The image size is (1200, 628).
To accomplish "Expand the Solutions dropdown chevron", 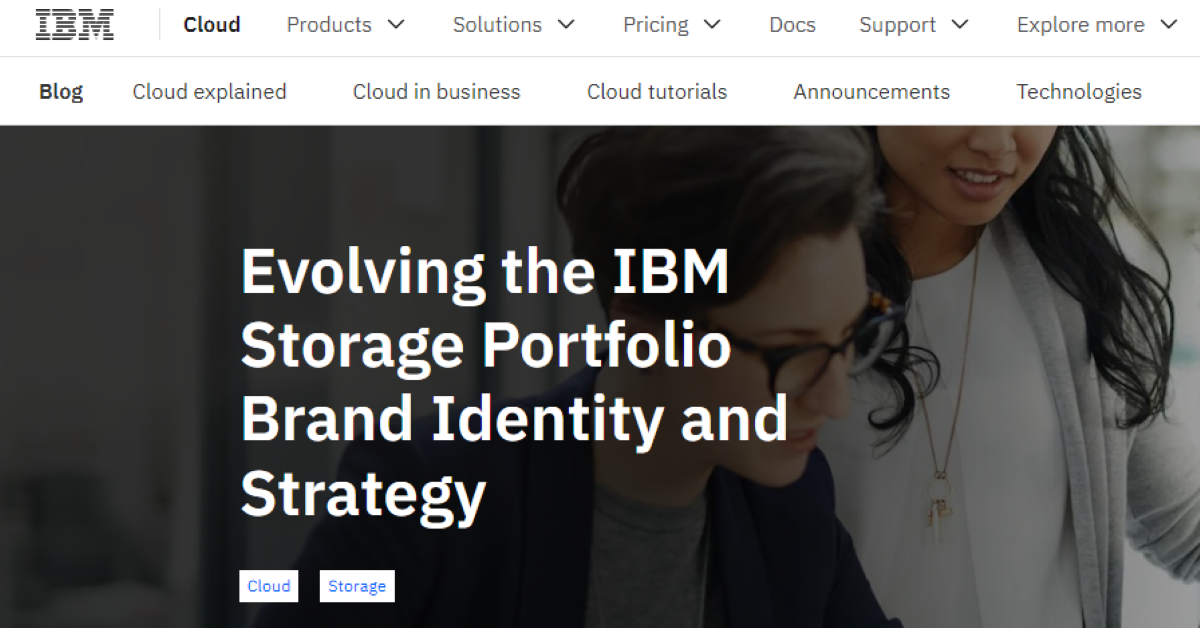I will point(567,25).
